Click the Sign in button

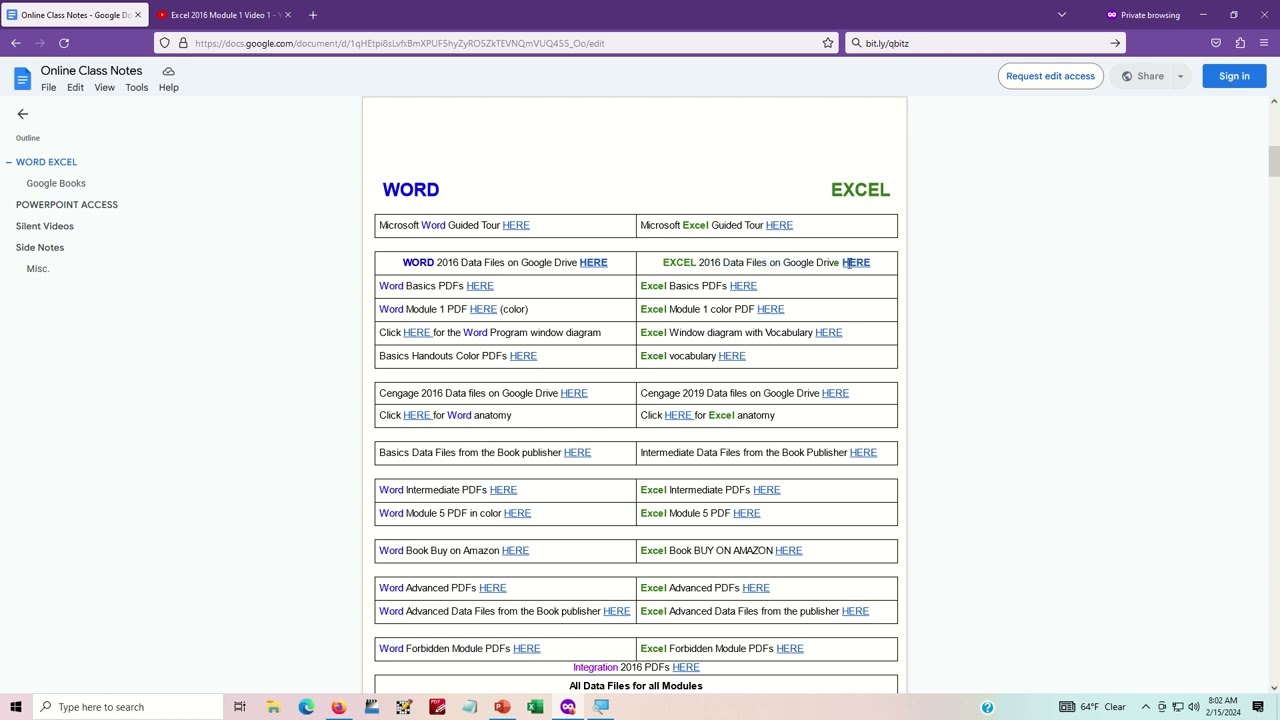pyautogui.click(x=1234, y=76)
